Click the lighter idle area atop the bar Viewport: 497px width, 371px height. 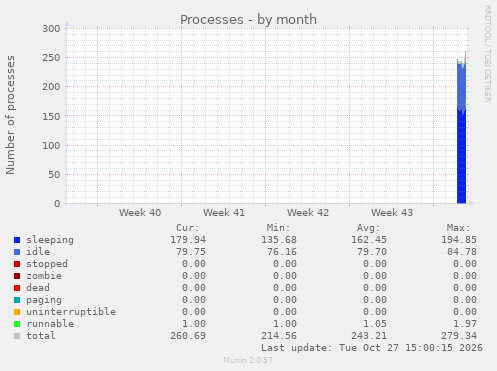click(x=461, y=86)
